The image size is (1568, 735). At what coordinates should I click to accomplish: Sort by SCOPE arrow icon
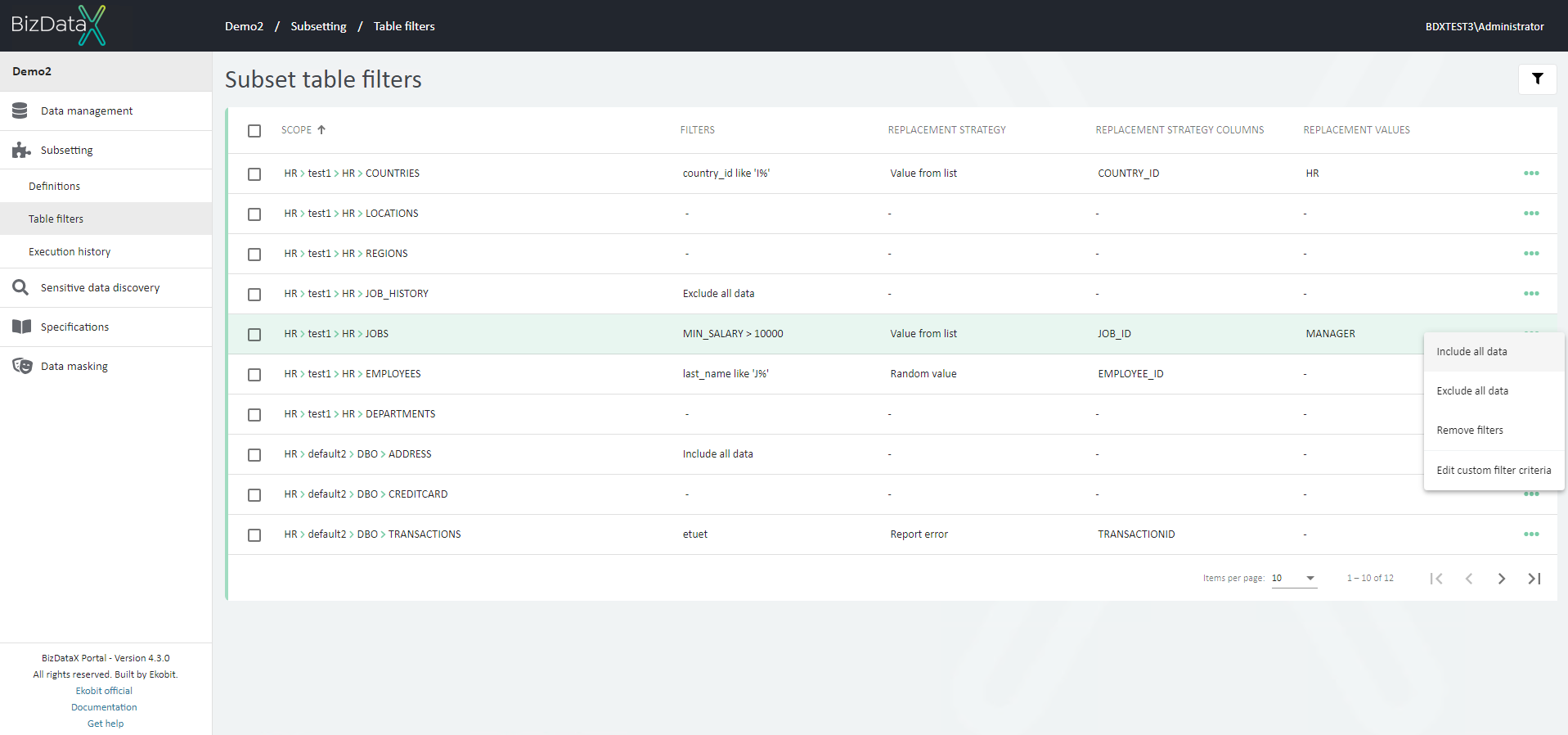click(321, 129)
